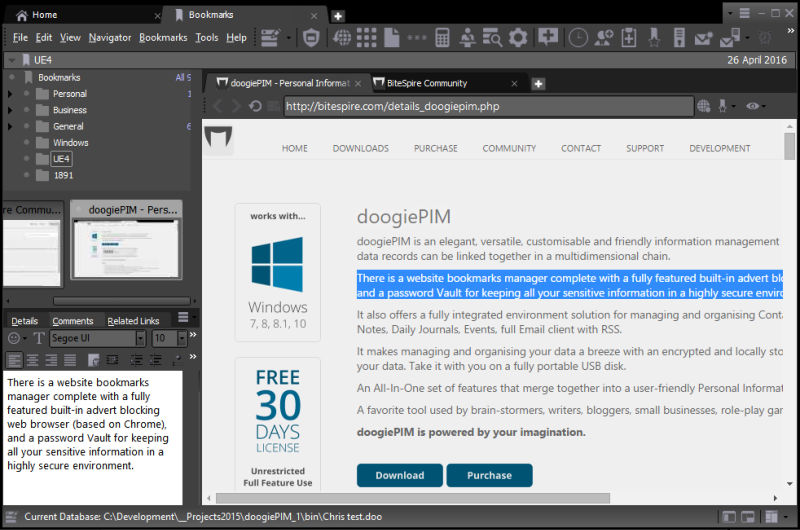The height and width of the screenshot is (530, 800).
Task: Click the thumbnail strip horizontal scrollbar
Action: tap(122, 300)
